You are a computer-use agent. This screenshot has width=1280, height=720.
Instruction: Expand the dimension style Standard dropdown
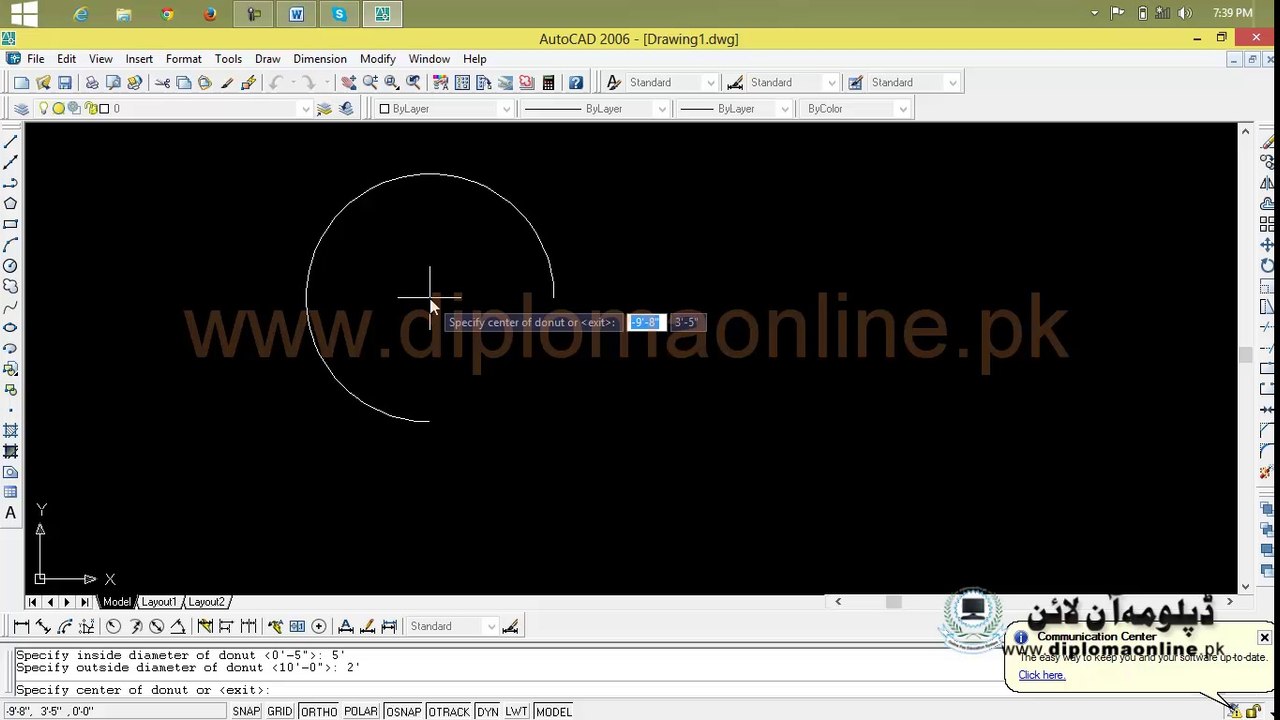[x=831, y=83]
